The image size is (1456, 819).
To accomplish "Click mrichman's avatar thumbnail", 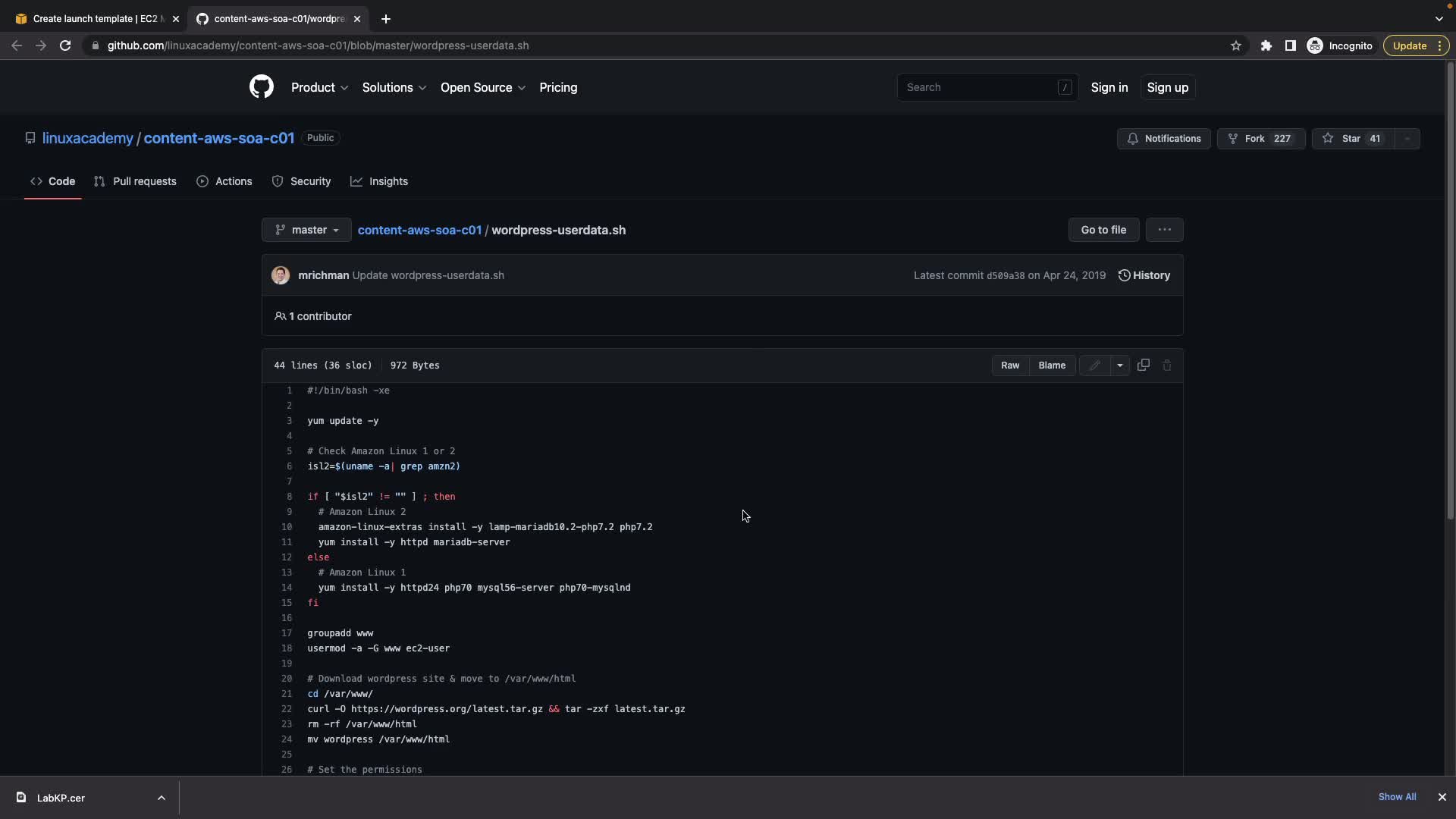I will [x=281, y=275].
